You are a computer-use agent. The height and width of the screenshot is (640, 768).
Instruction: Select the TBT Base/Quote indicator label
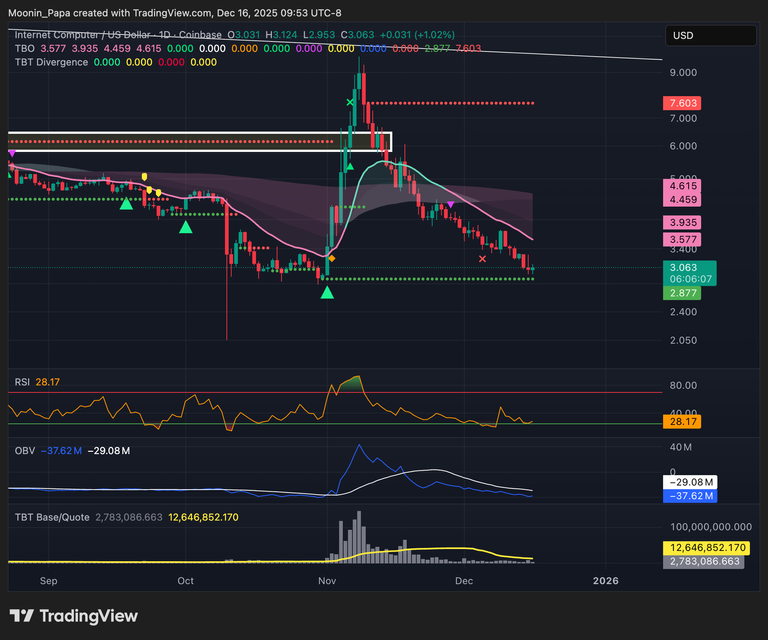(52, 516)
